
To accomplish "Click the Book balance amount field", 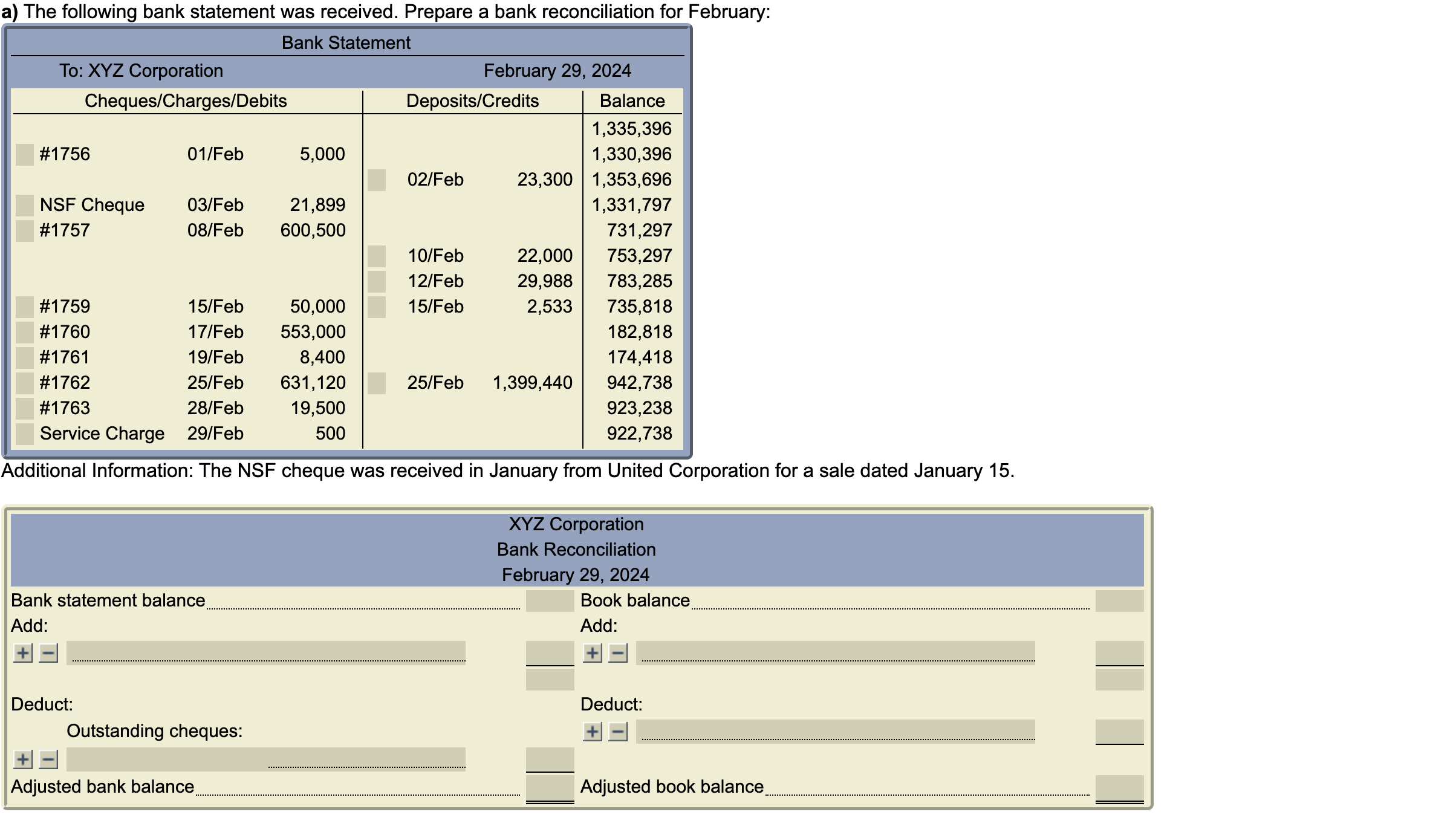I will pos(1119,601).
